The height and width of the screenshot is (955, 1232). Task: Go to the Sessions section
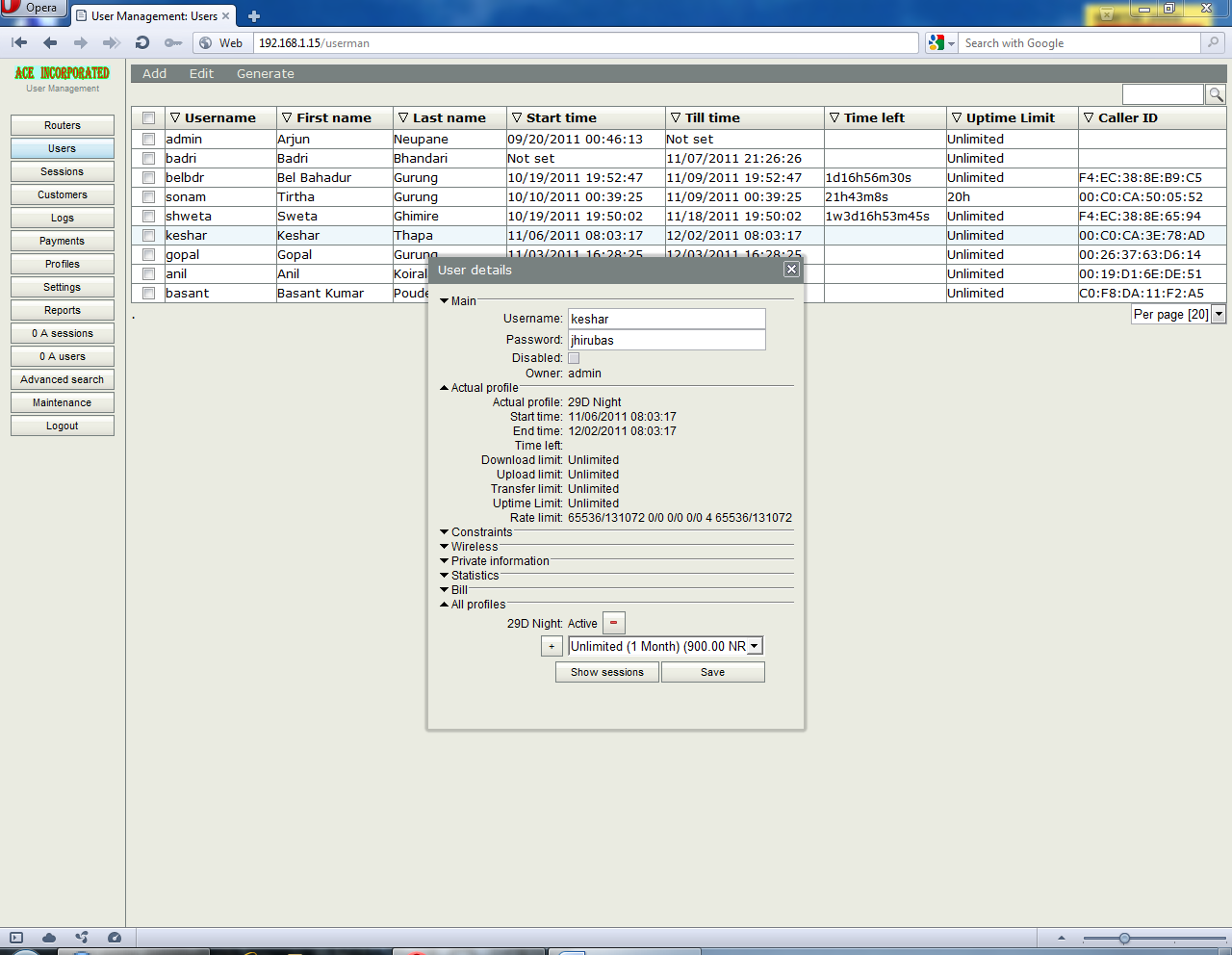click(63, 171)
